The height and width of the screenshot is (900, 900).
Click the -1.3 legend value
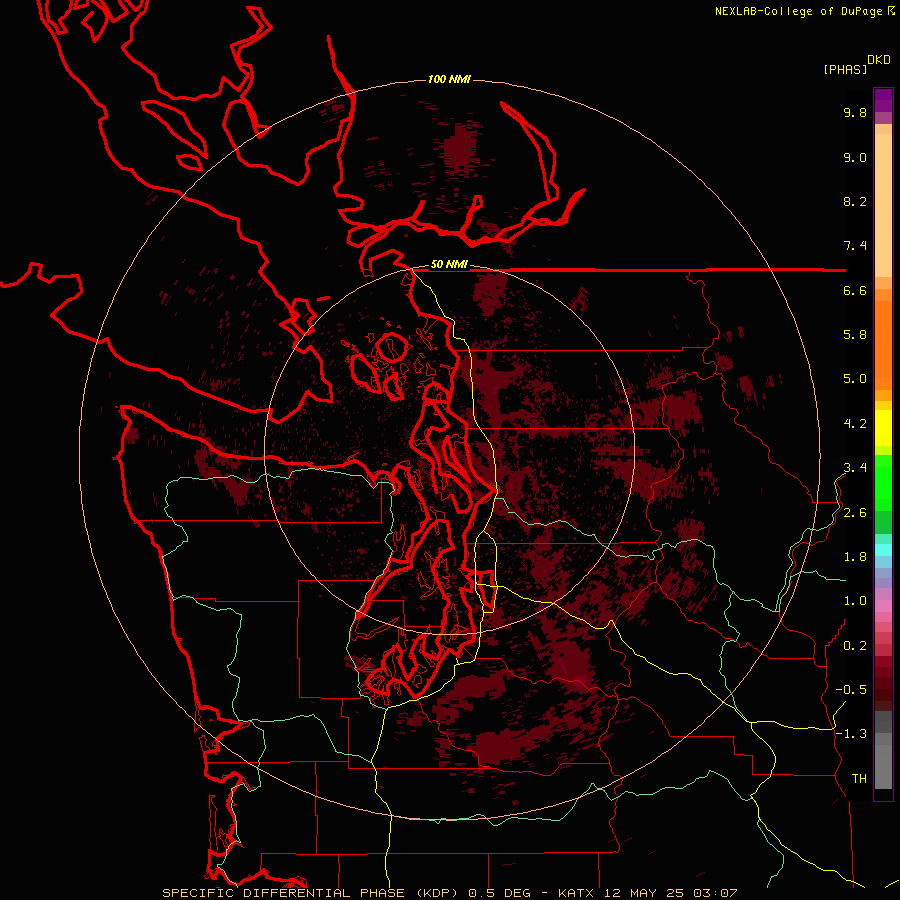tap(851, 735)
